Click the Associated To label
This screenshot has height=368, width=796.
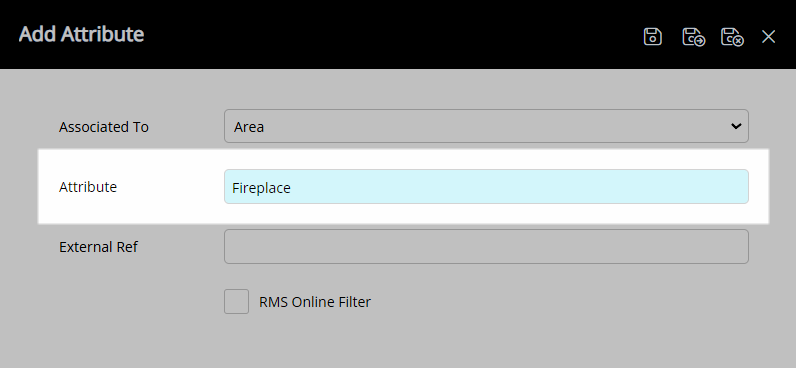pos(104,127)
